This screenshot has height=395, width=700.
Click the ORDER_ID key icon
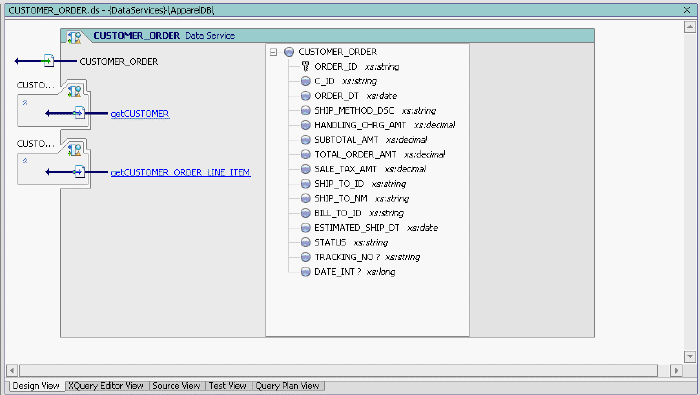(305, 67)
